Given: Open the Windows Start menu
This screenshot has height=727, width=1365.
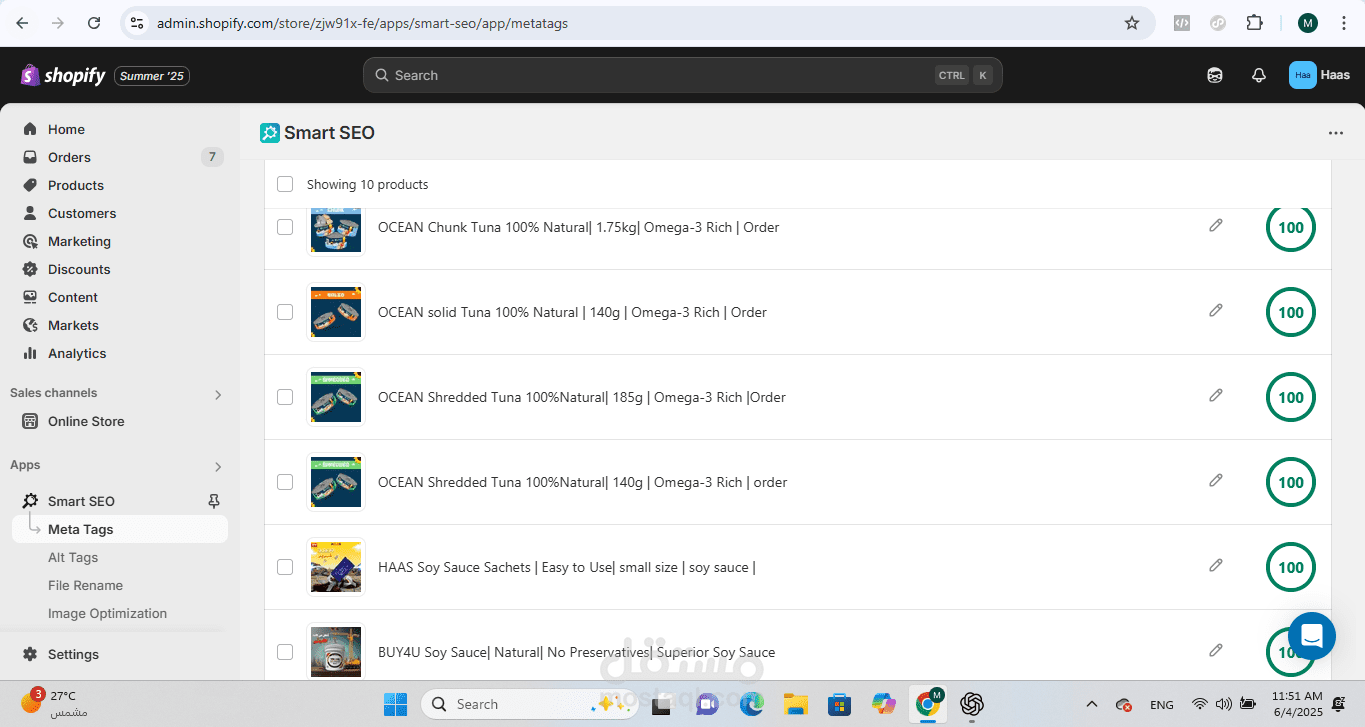Looking at the screenshot, I should click(395, 704).
